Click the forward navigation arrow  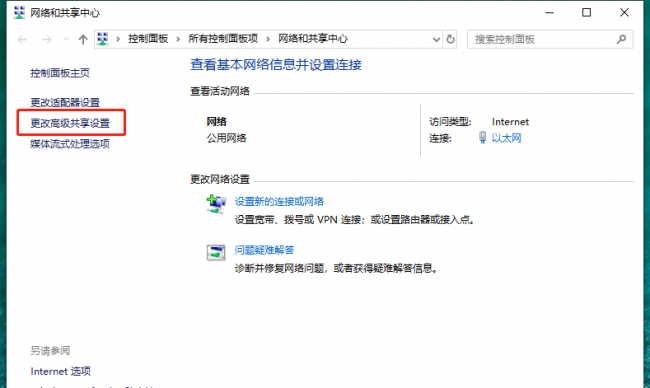pos(46,39)
